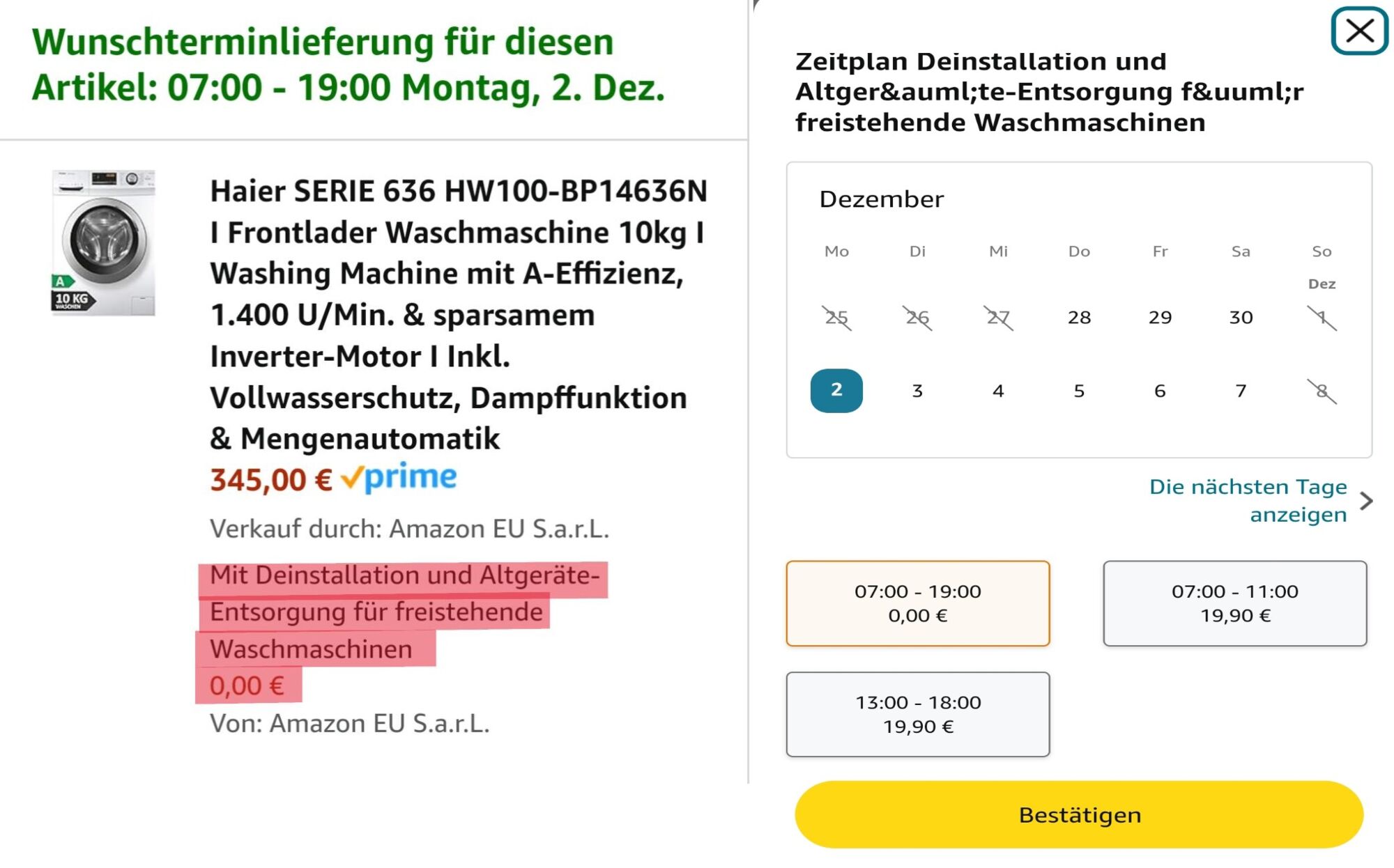This screenshot has height=868, width=1394.
Task: Choose Saturday the 7th in the calendar
Action: point(1241,391)
